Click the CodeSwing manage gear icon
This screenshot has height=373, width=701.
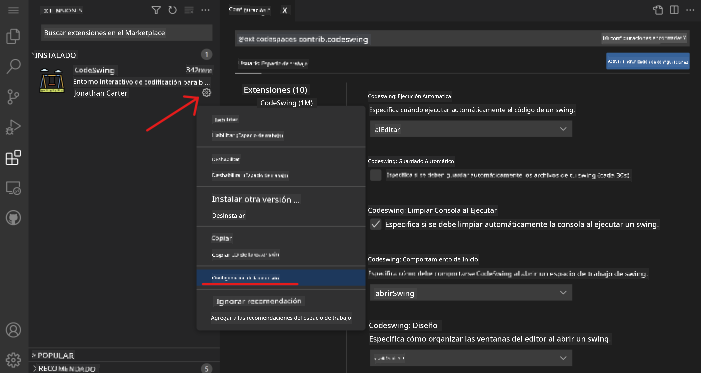(206, 93)
